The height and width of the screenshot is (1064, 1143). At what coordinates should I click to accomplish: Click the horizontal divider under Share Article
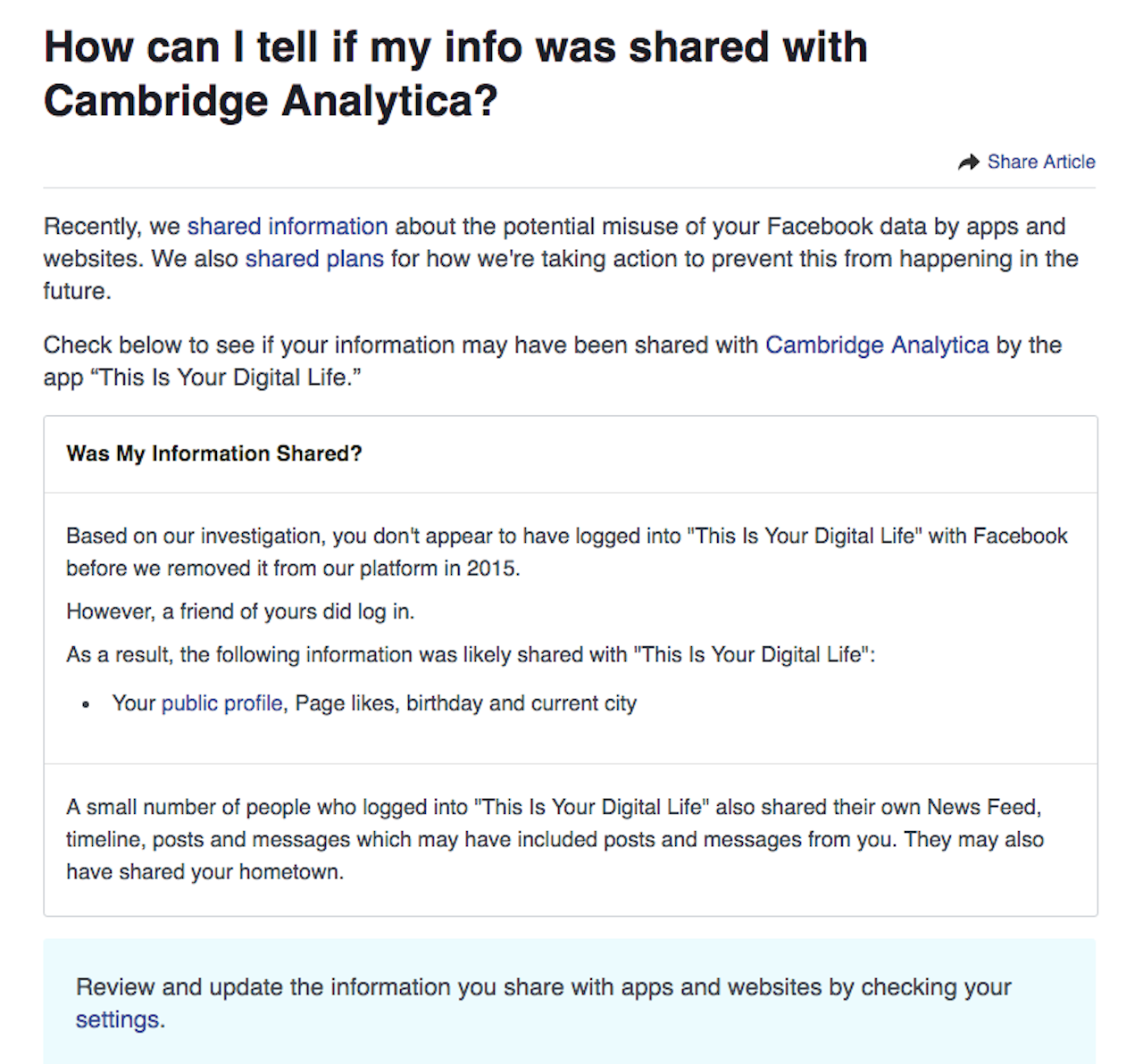coord(571,187)
